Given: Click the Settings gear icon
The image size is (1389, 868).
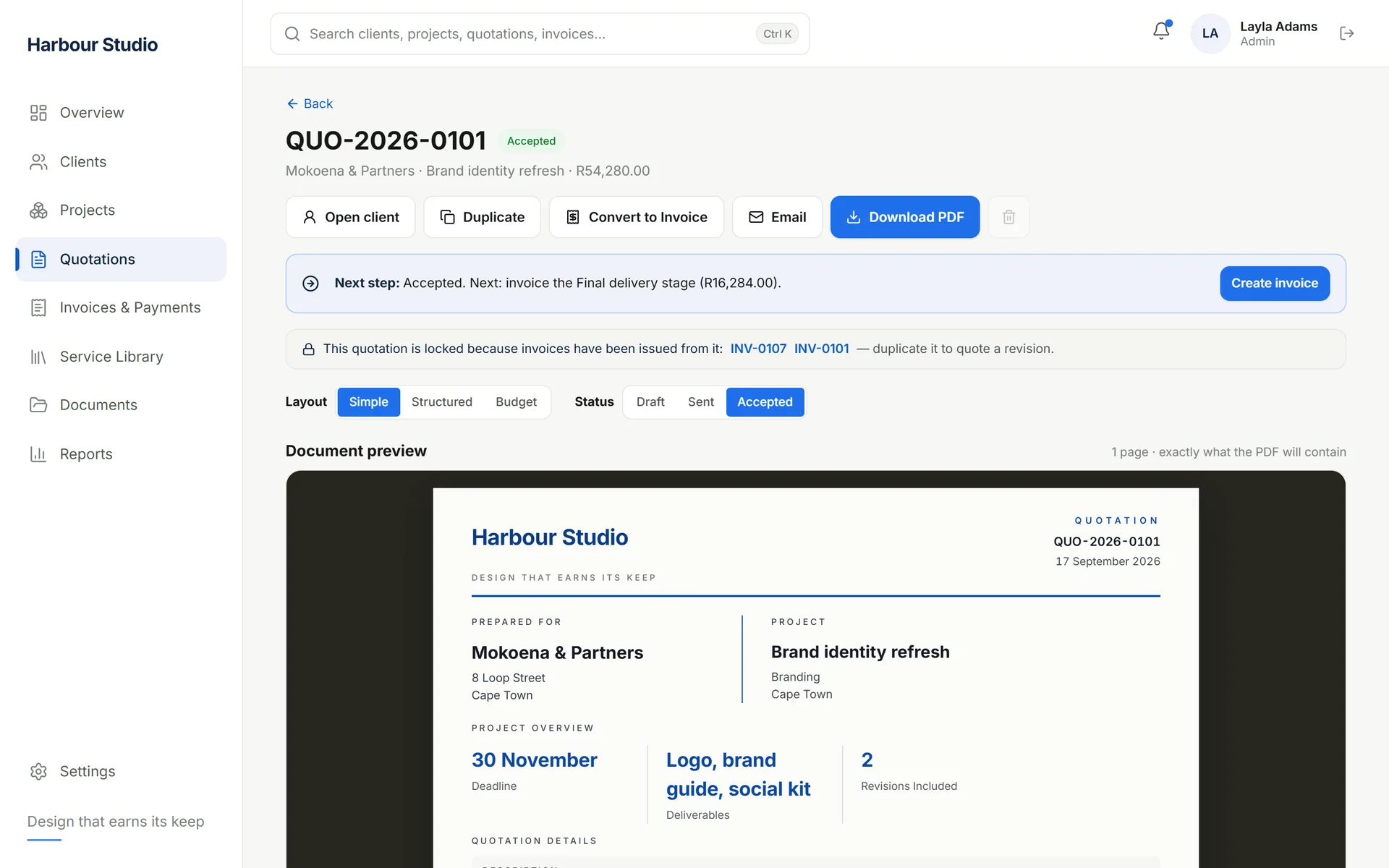Looking at the screenshot, I should (x=38, y=772).
